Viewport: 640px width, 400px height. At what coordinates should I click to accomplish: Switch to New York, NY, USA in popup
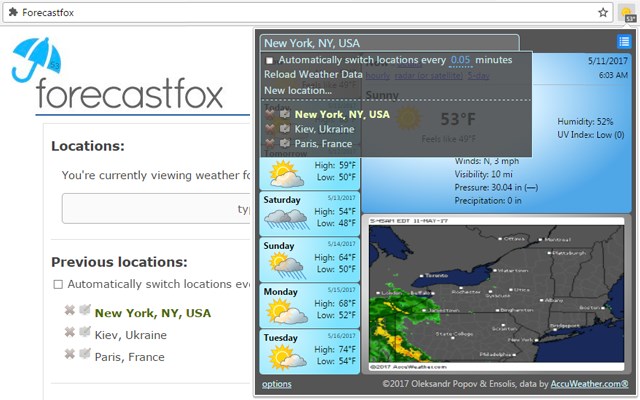pos(342,114)
